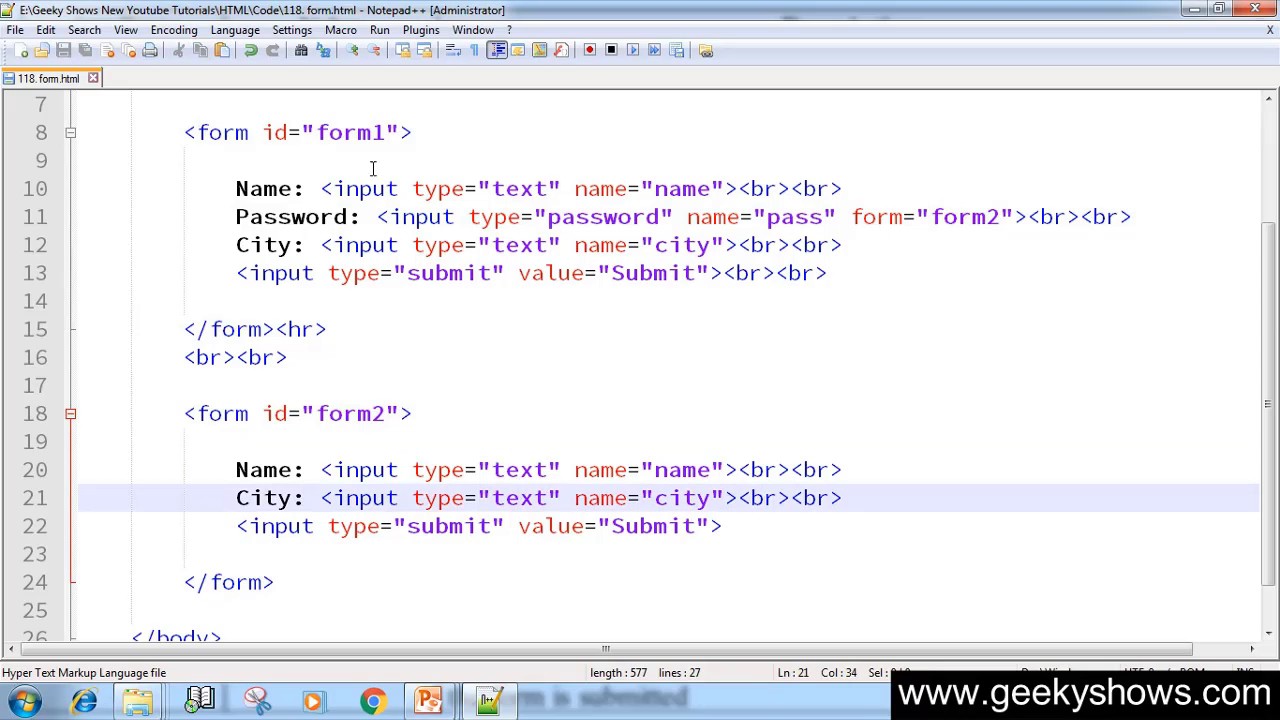
Task: Click the Zoom In toolbar icon
Action: [352, 50]
